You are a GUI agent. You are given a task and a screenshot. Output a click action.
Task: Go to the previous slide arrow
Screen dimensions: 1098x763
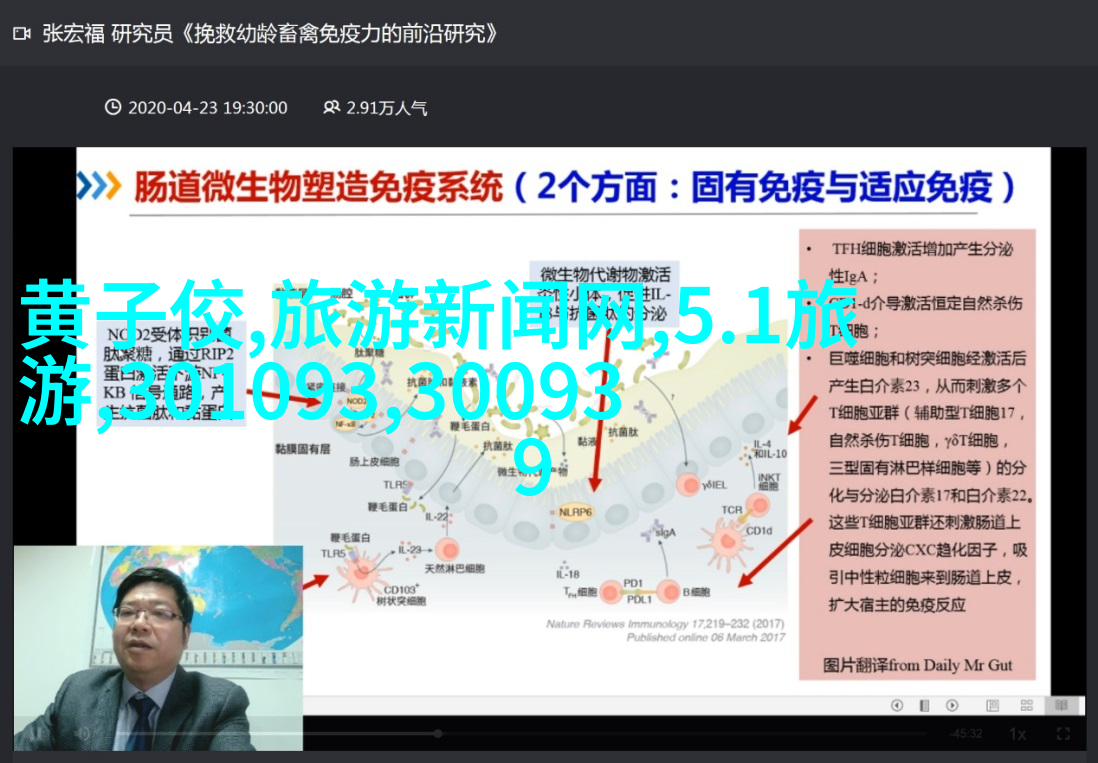(896, 706)
